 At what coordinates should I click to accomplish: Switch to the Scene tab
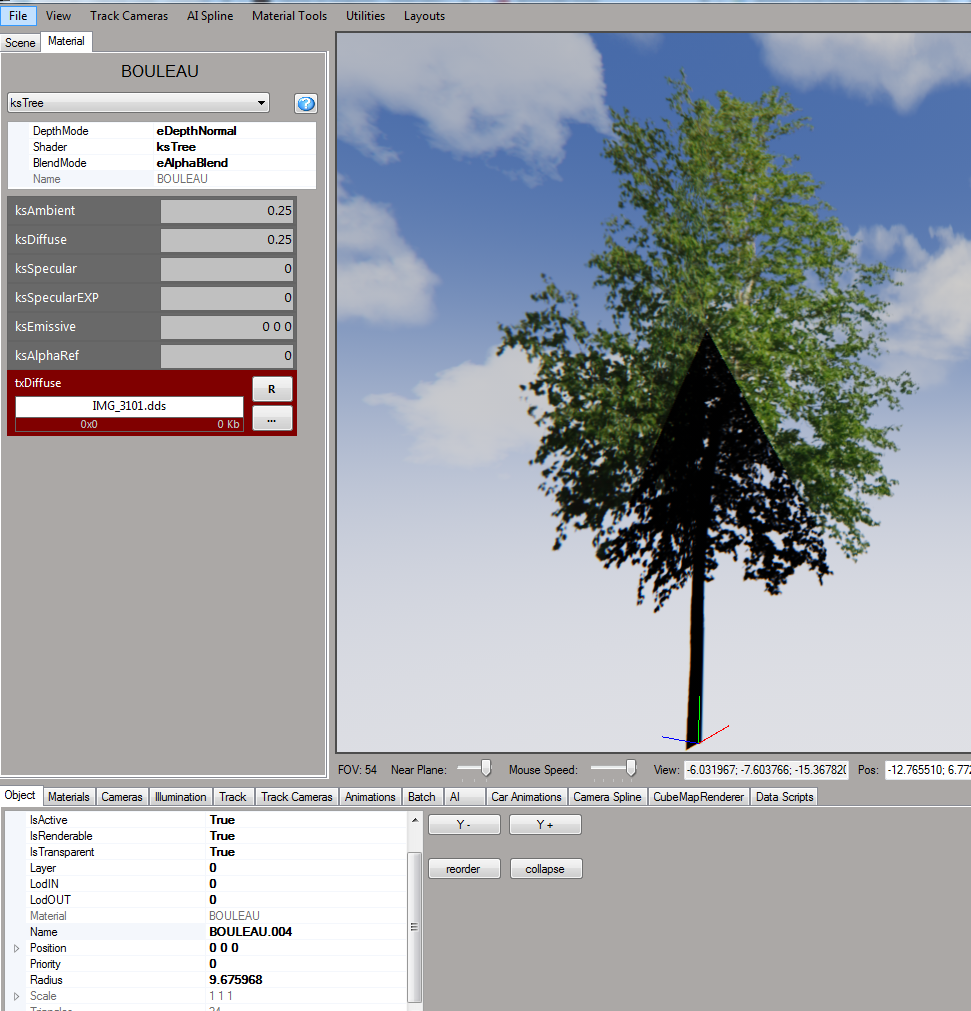20,42
